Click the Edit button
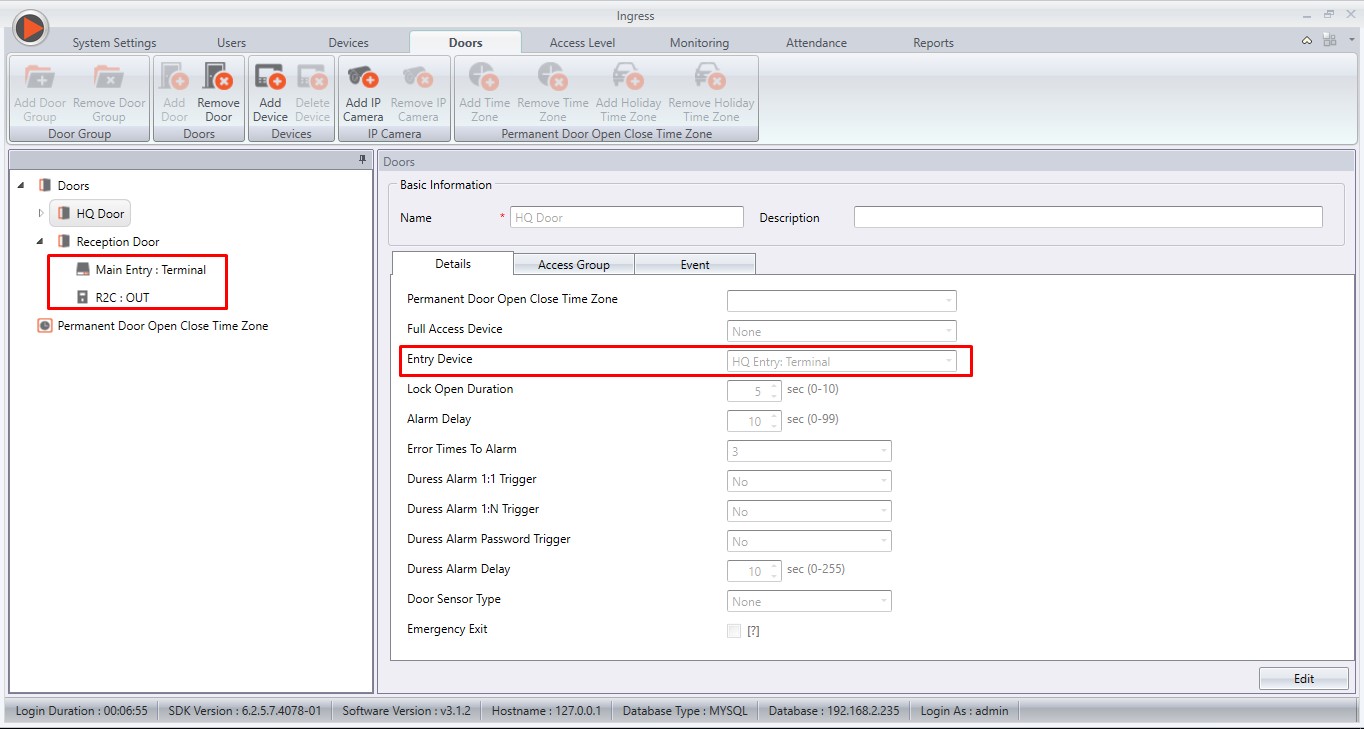This screenshot has width=1364, height=729. point(1304,678)
